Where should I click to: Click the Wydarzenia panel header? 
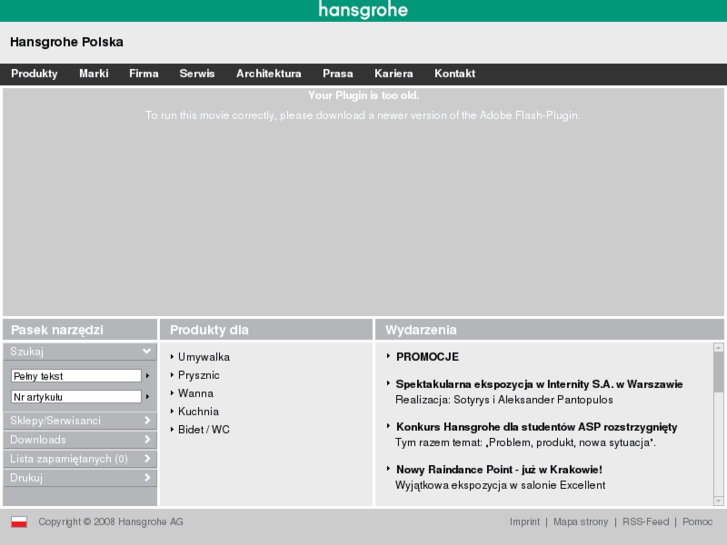(549, 330)
